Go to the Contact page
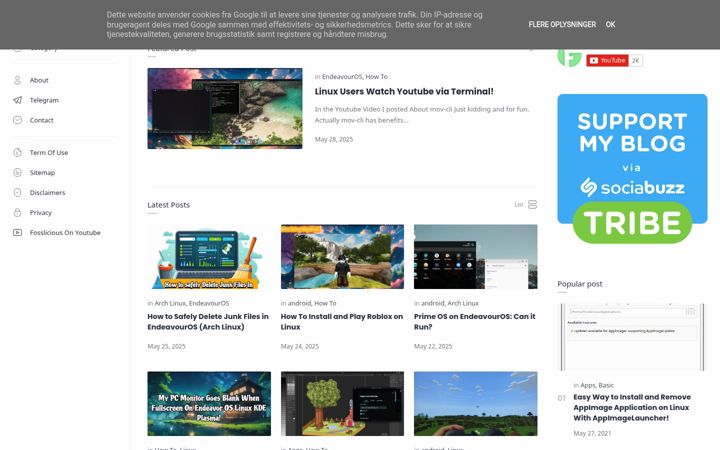The image size is (720, 450). [42, 120]
